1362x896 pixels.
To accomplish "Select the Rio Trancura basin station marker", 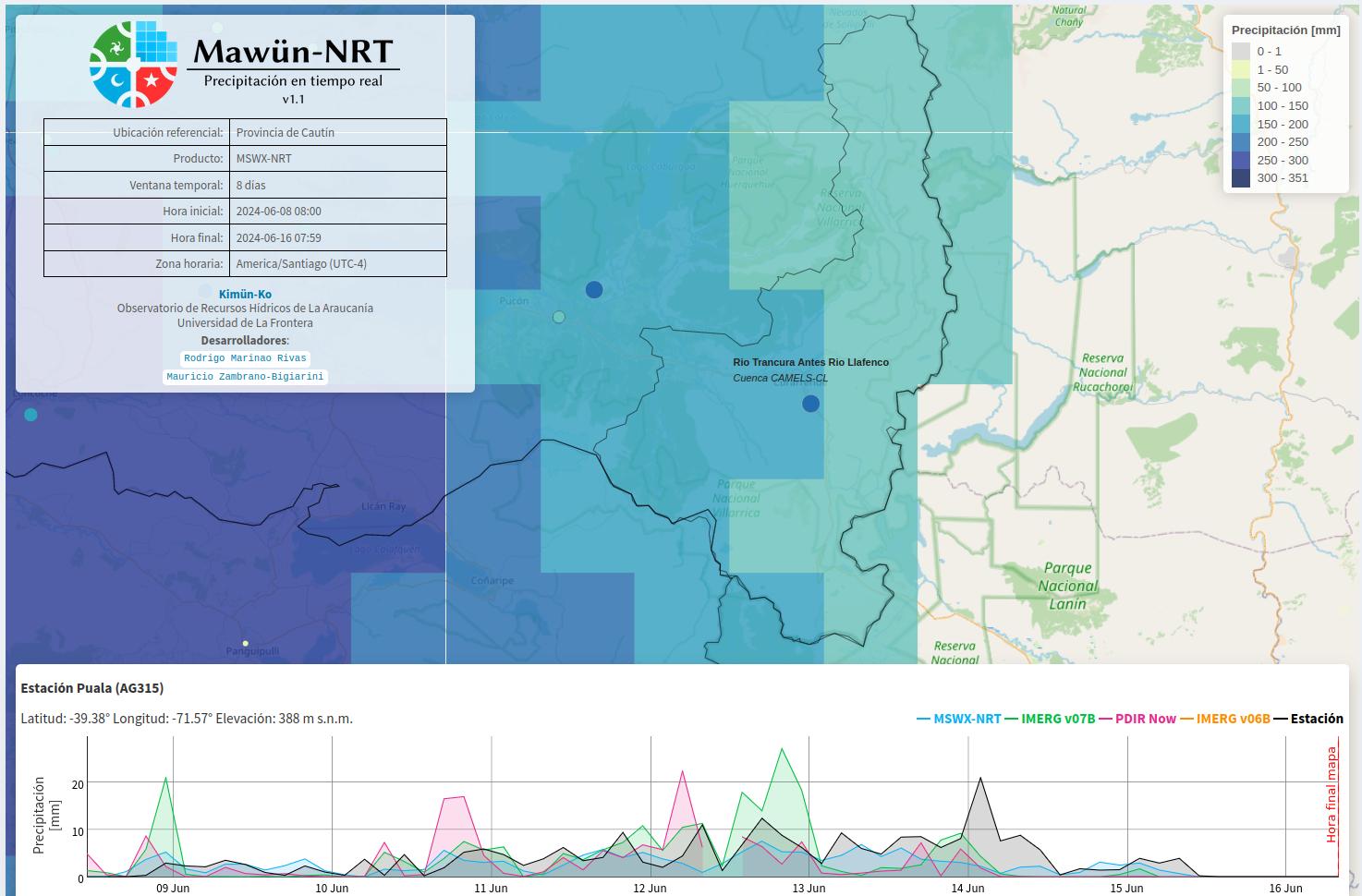I will pos(810,404).
